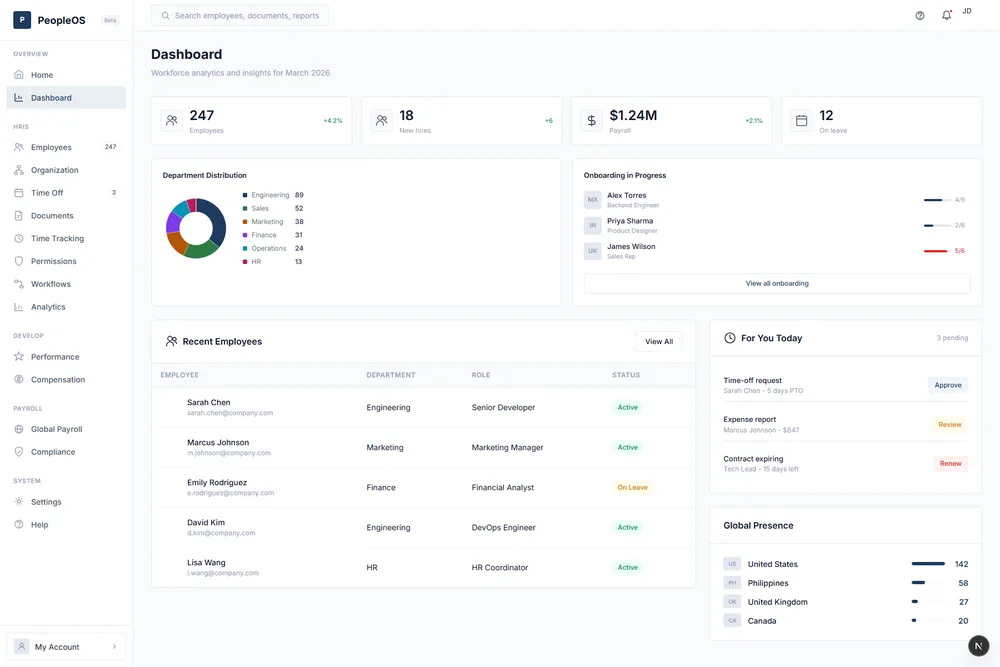Viewport: 1000px width, 667px height.
Task: Click David Kim's email address
Action: click(x=221, y=533)
